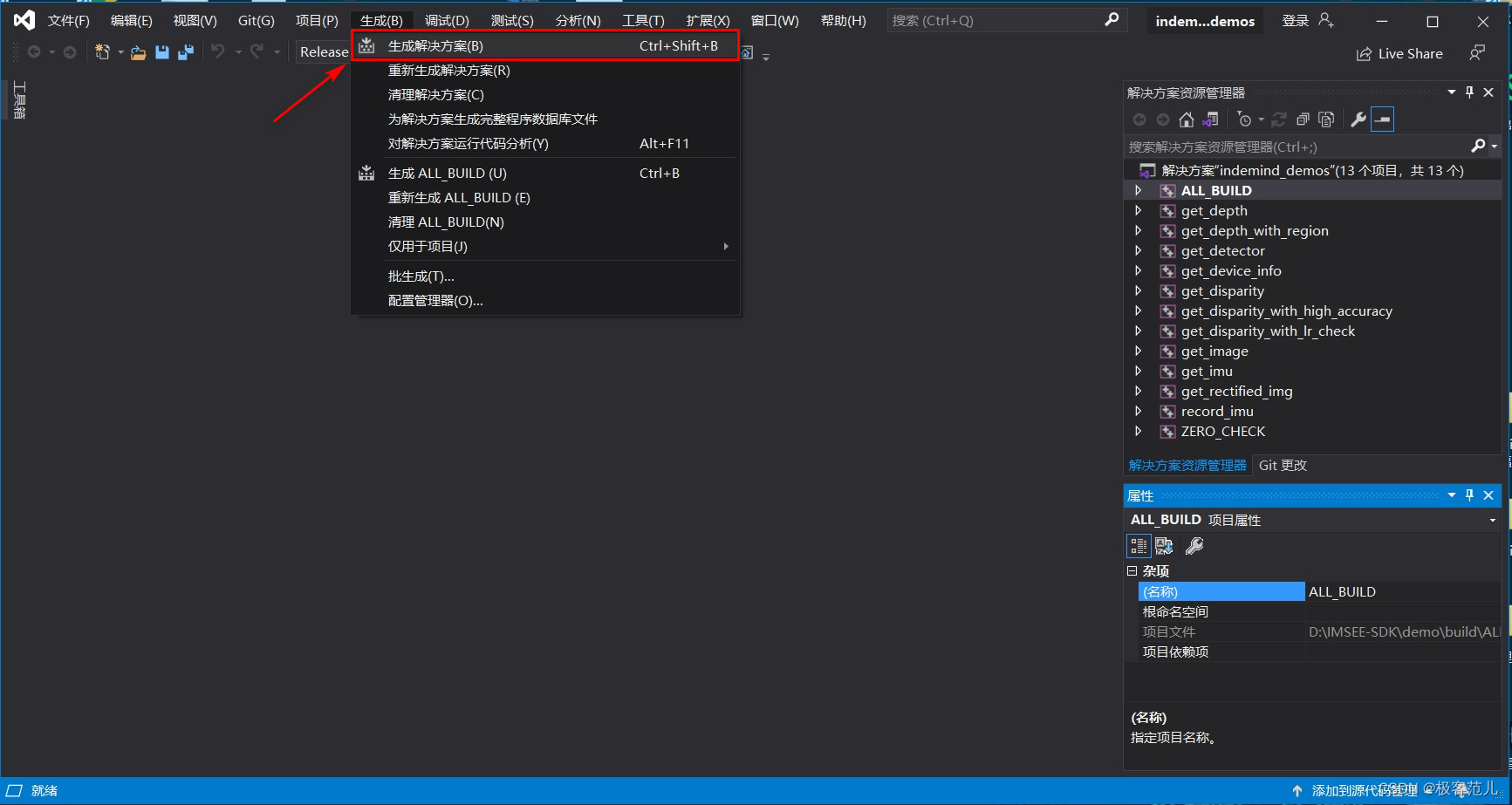Collapse the 杂项 property category

click(x=1132, y=571)
